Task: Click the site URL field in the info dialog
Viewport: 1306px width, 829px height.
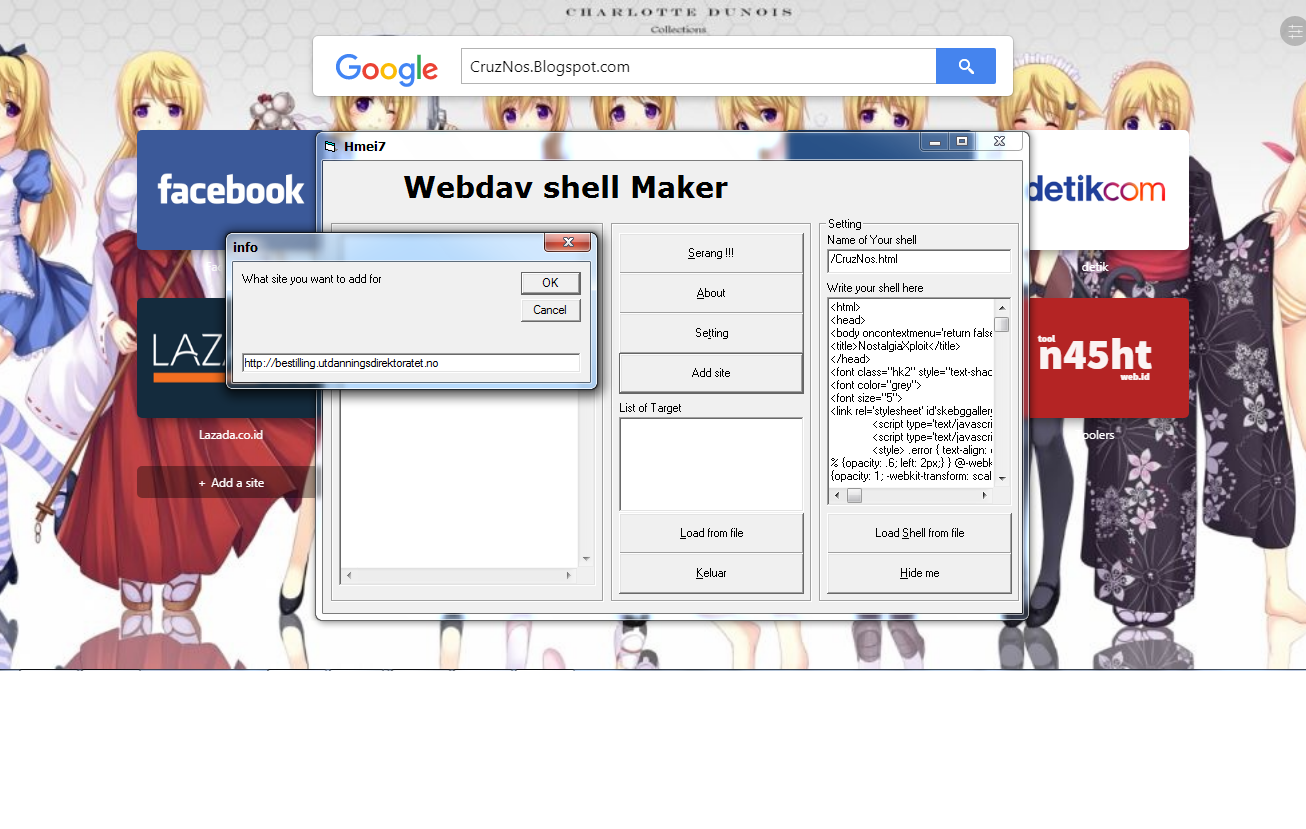Action: 411,363
